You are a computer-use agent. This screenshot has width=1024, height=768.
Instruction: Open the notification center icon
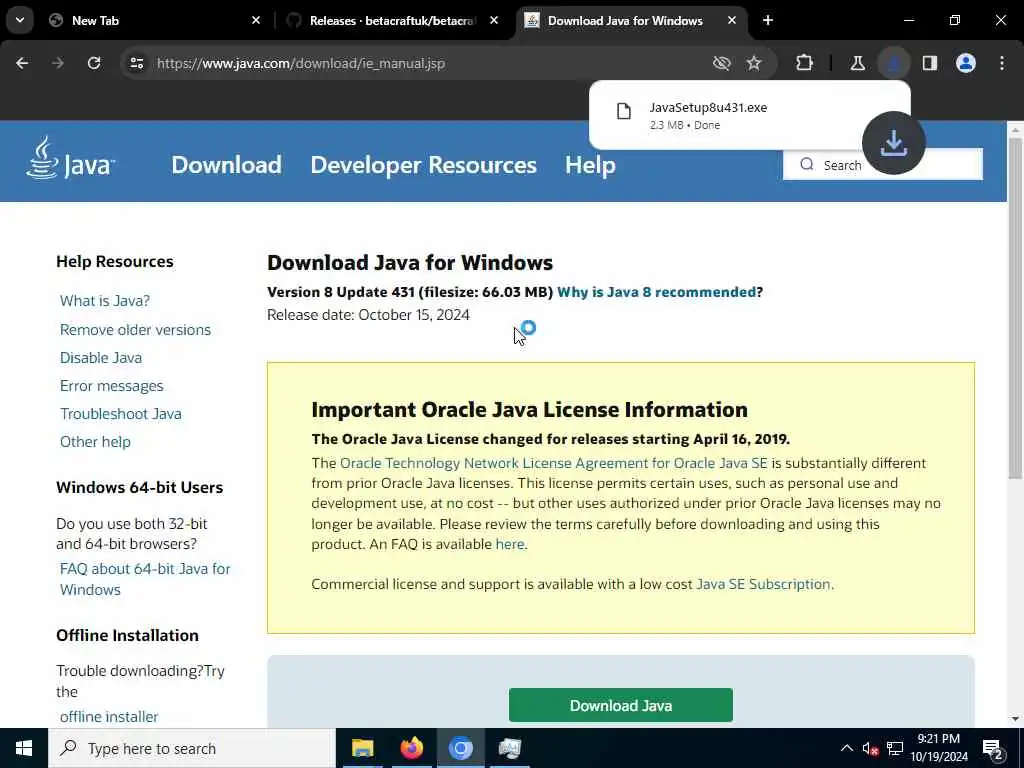992,749
